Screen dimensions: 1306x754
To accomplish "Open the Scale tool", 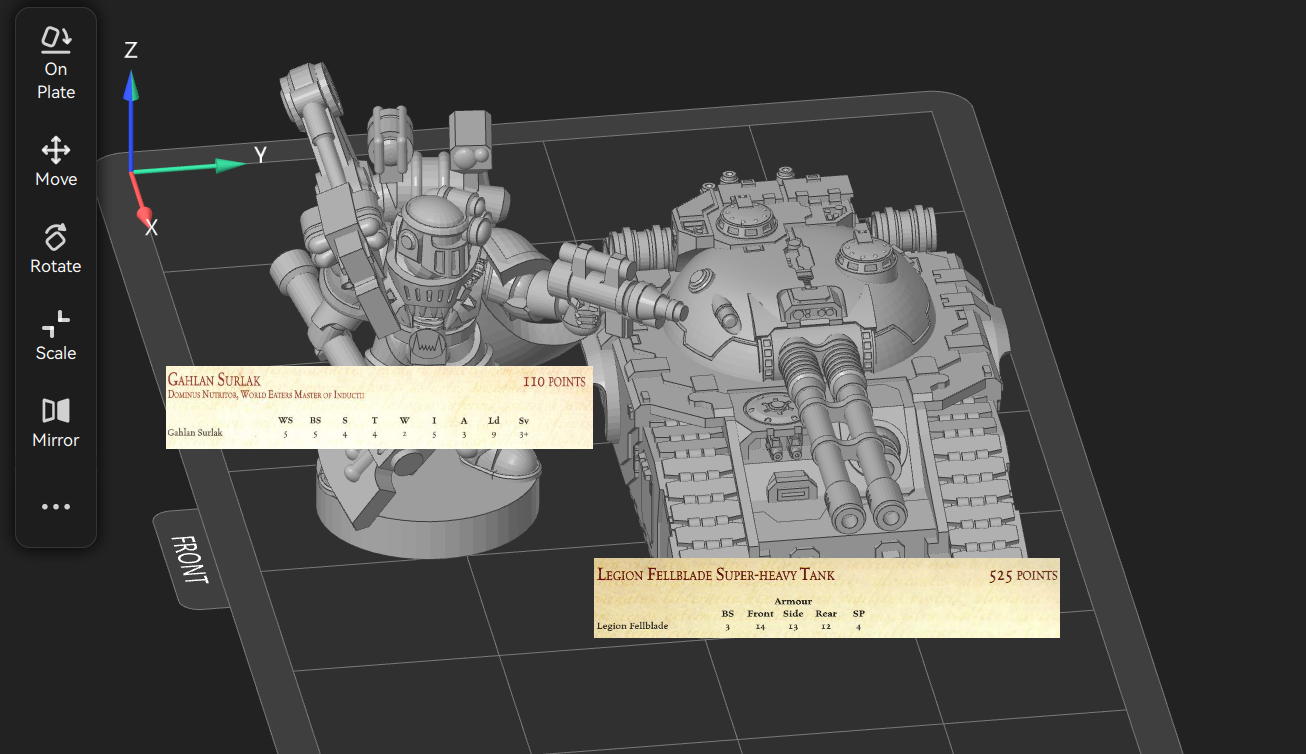I will click(x=56, y=337).
